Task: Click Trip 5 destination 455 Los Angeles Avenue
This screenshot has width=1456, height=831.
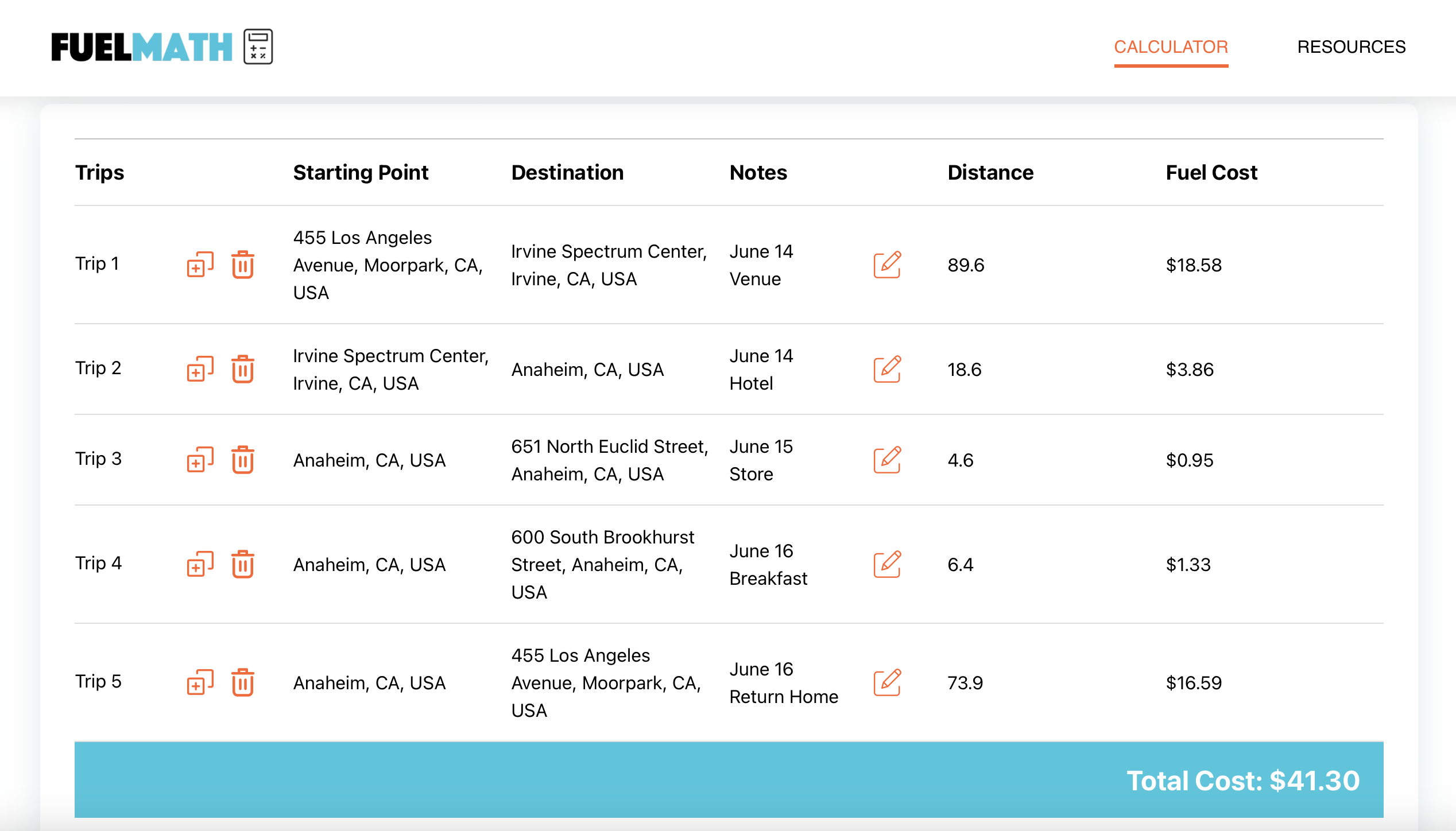Action: tap(606, 683)
